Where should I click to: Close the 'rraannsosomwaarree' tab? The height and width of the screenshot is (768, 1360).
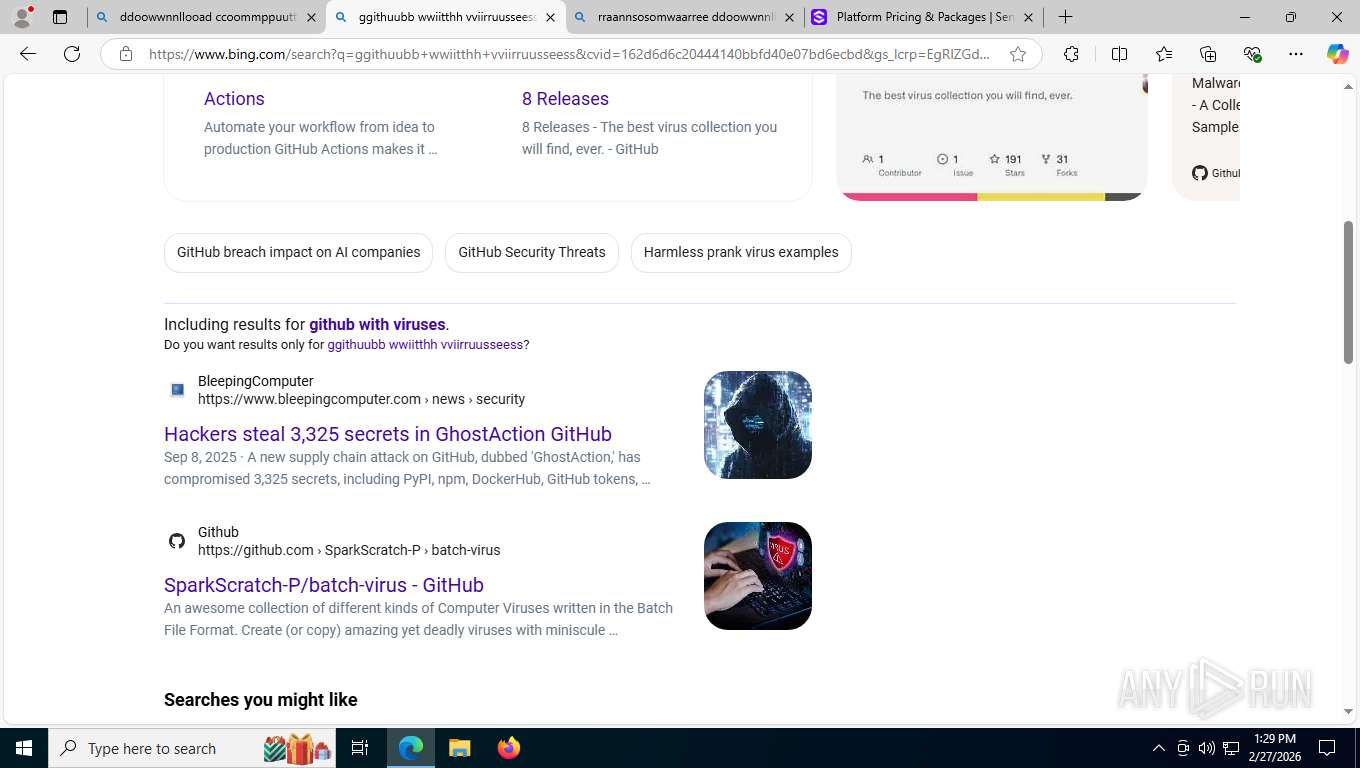[789, 17]
